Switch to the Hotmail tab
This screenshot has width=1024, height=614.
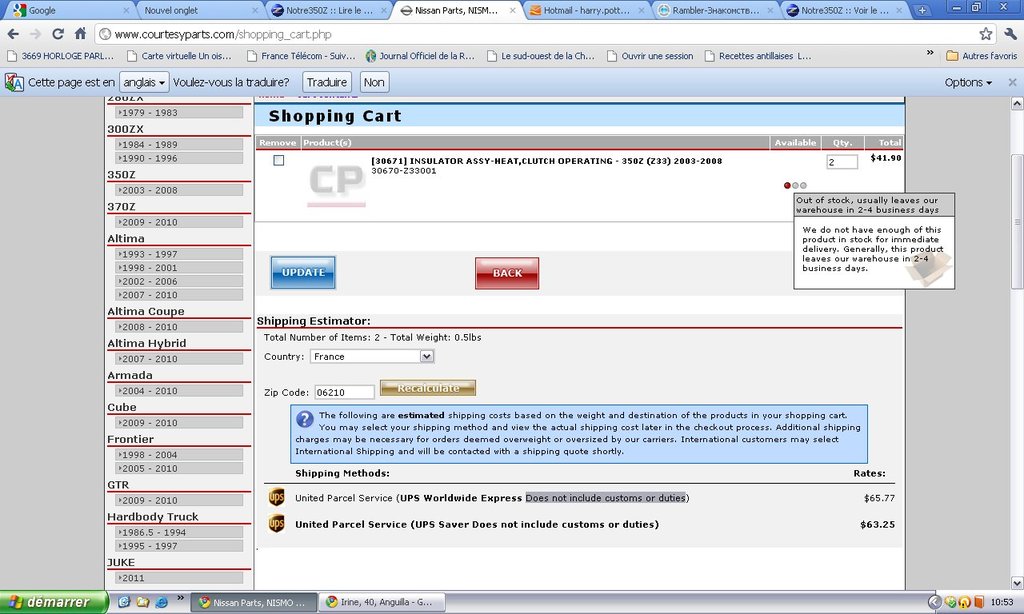tap(587, 10)
